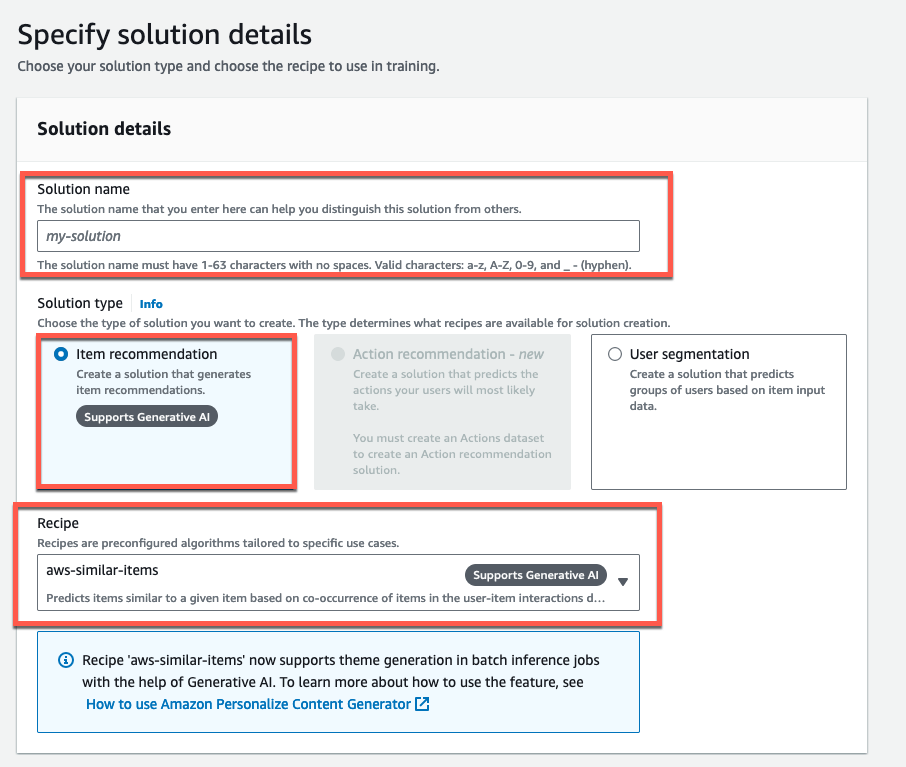Click 'Create a solution that generates item recommendations' text
Image resolution: width=906 pixels, height=767 pixels.
(x=164, y=382)
